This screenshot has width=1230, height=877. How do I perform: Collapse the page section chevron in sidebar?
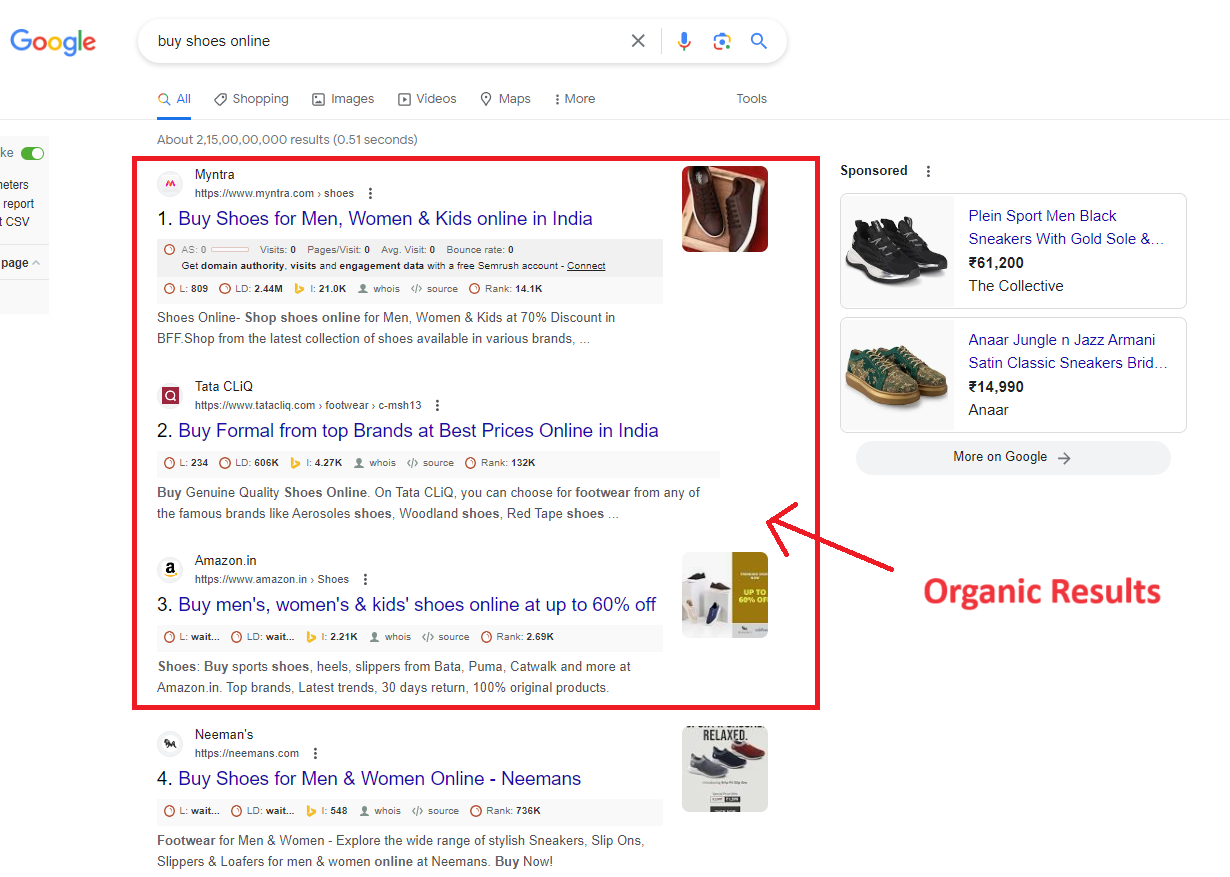(37, 263)
